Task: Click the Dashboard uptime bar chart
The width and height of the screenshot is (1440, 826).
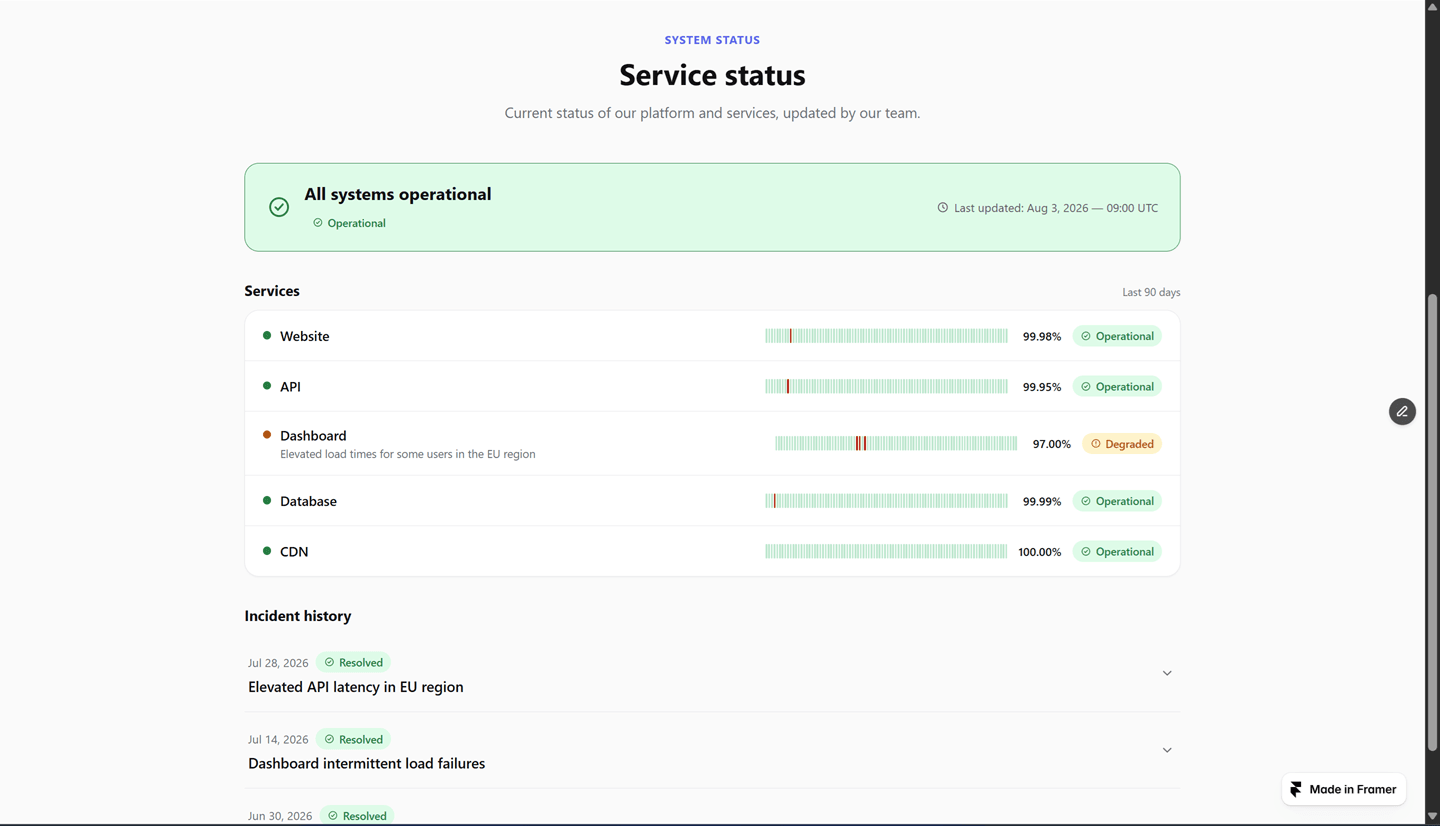Action: 896,444
